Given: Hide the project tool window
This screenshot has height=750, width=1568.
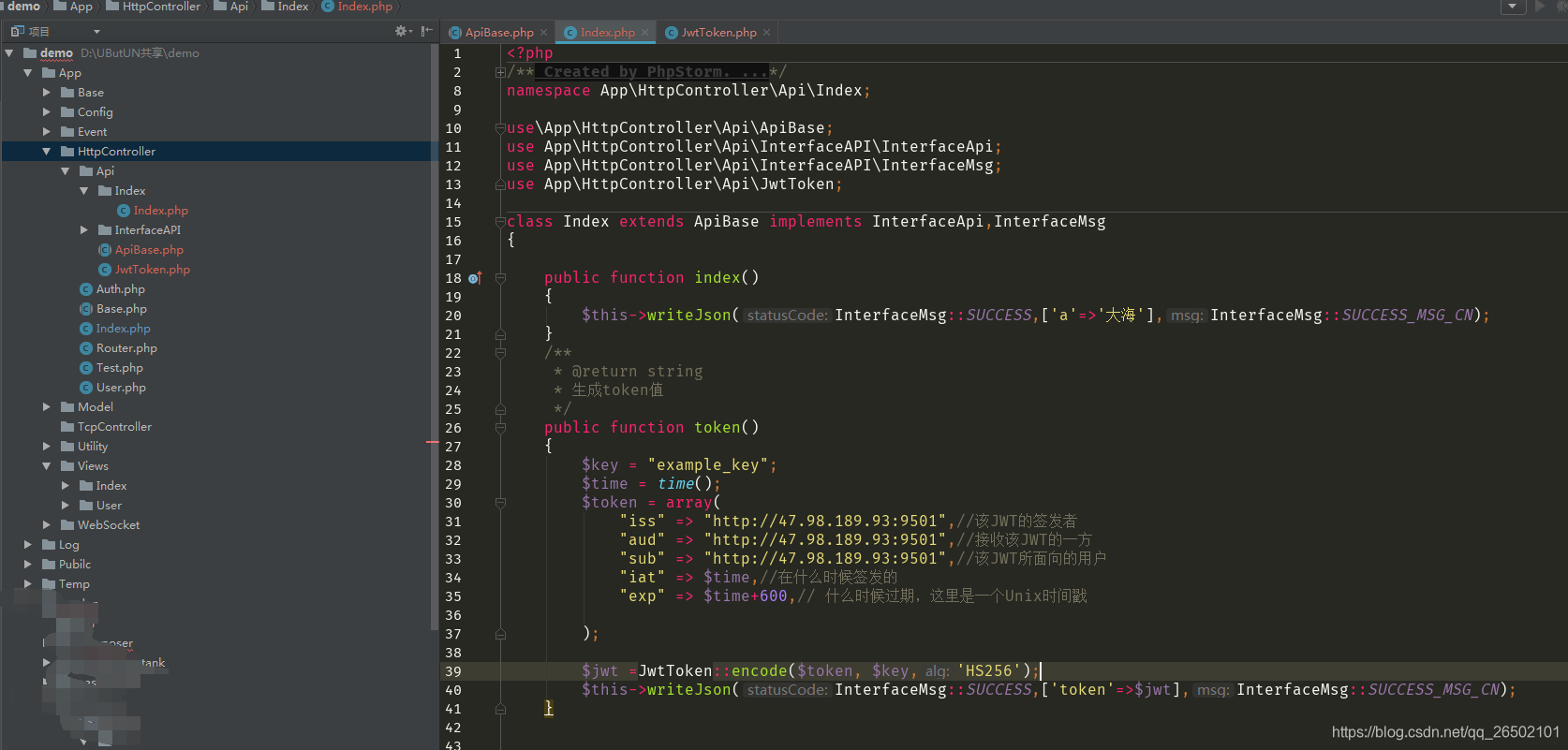Looking at the screenshot, I should 427,31.
